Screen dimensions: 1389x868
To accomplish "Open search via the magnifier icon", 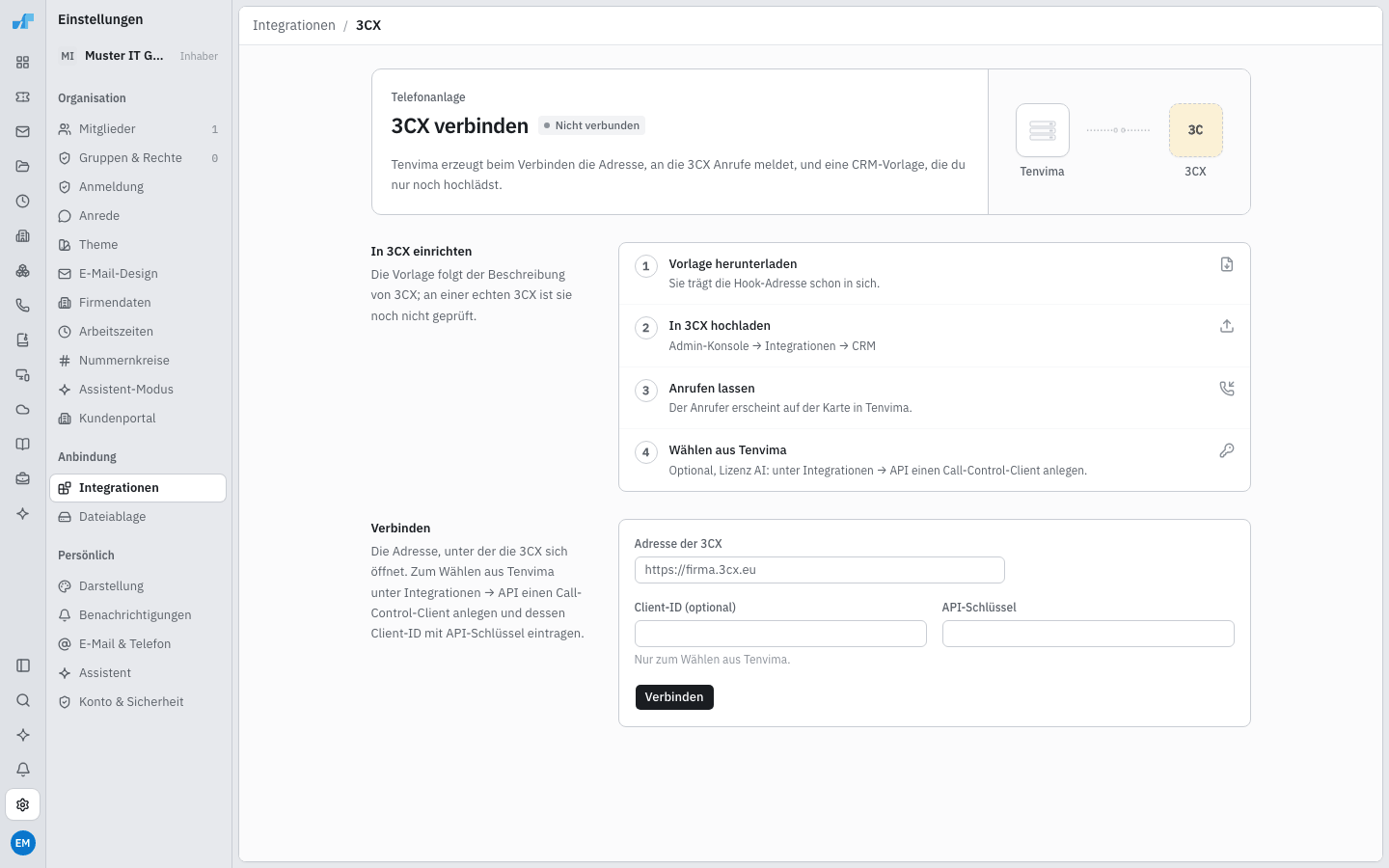I will click(x=23, y=700).
